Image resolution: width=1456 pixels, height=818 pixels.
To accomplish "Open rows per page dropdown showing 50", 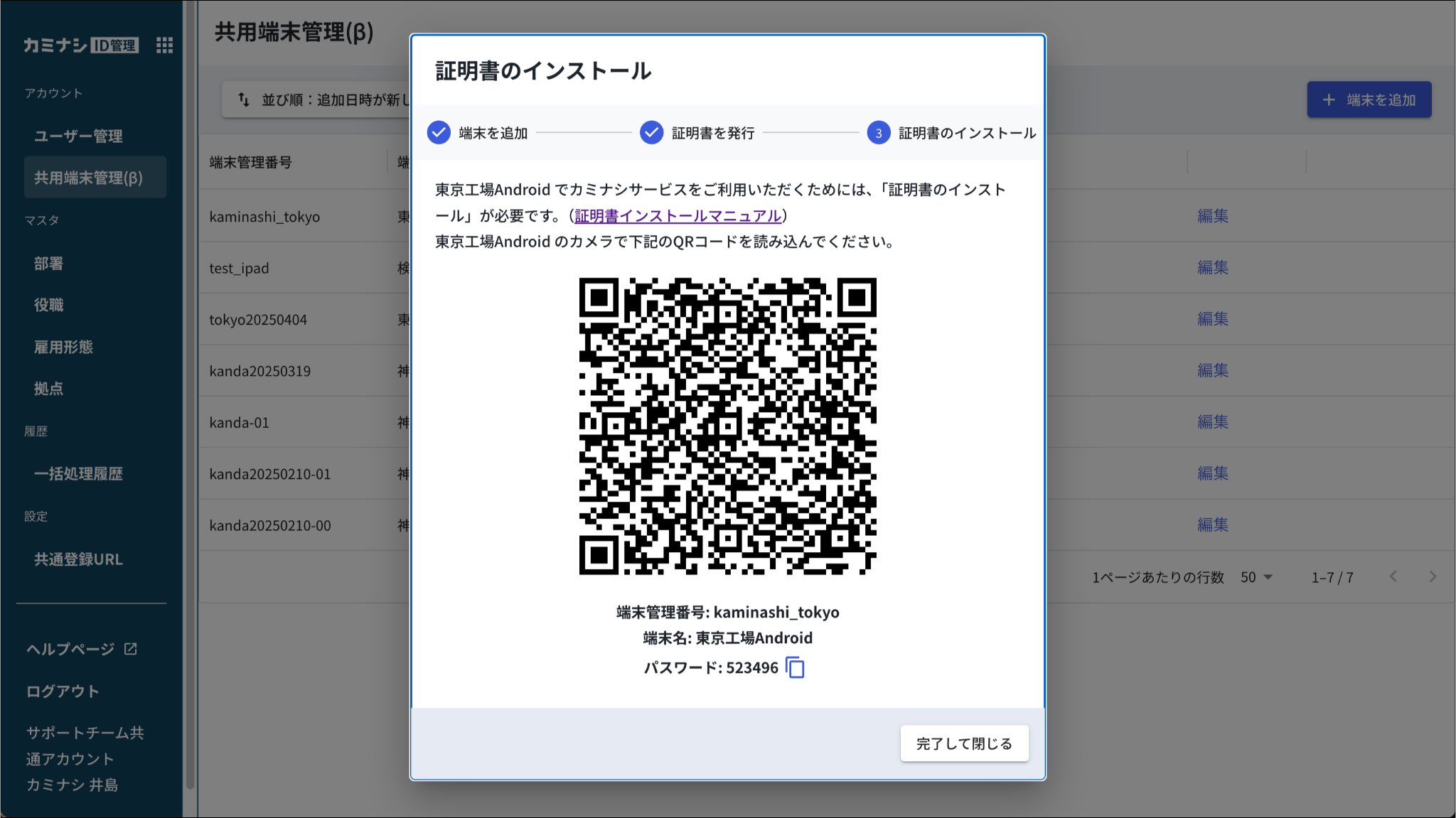I will pyautogui.click(x=1256, y=577).
